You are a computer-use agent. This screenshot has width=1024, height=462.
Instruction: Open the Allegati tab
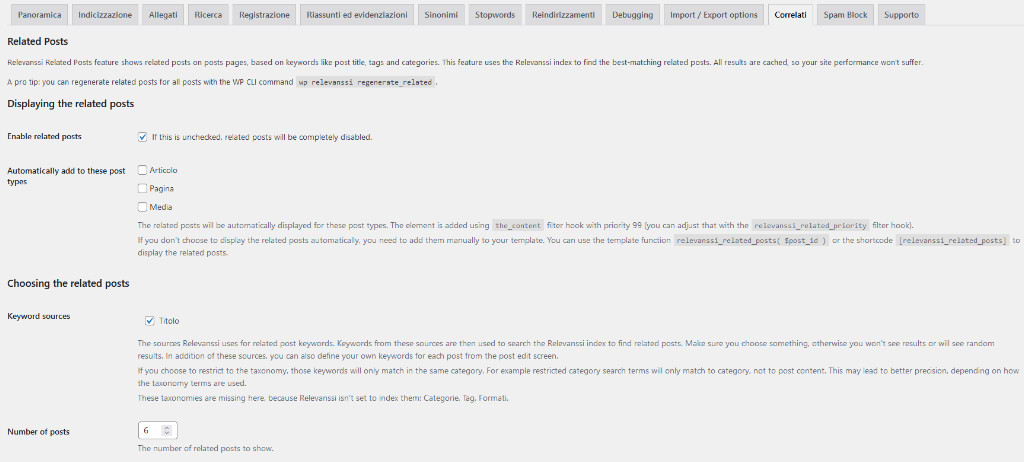click(x=163, y=14)
